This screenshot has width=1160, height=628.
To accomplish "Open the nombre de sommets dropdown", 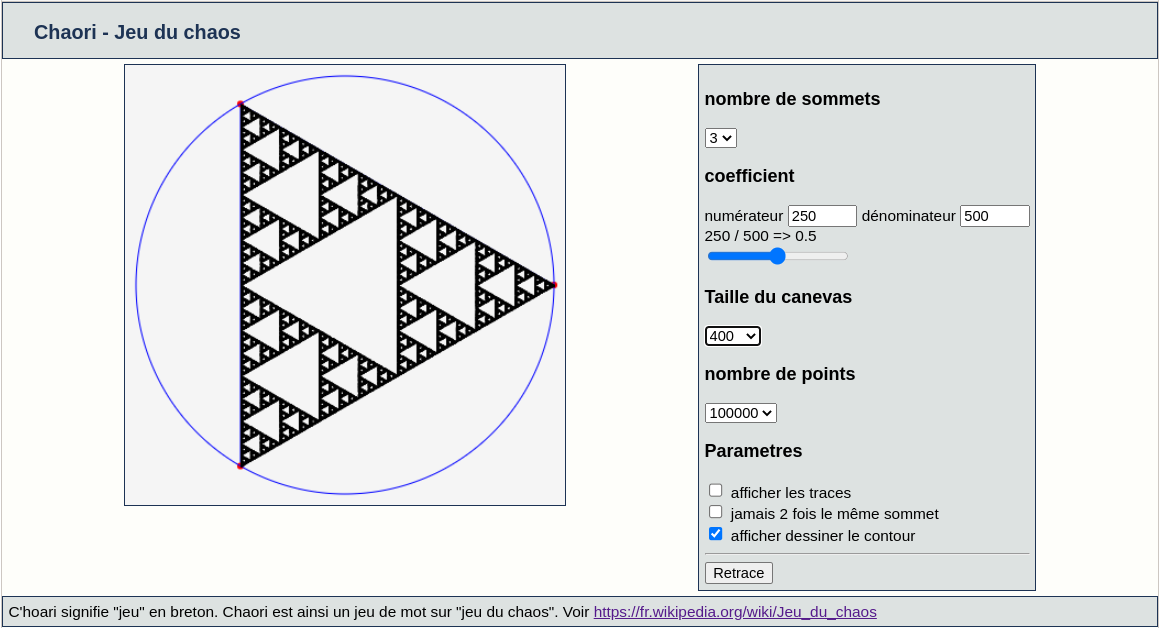I will (x=720, y=138).
